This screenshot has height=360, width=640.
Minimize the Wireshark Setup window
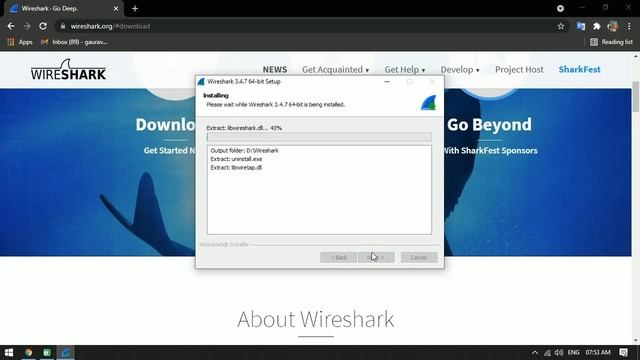point(387,82)
